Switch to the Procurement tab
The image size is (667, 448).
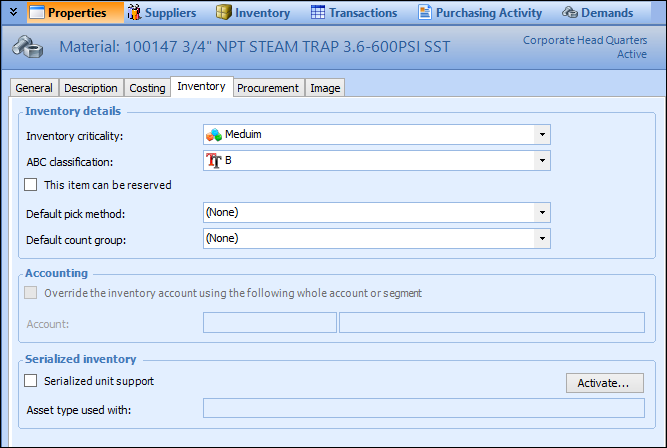[268, 88]
